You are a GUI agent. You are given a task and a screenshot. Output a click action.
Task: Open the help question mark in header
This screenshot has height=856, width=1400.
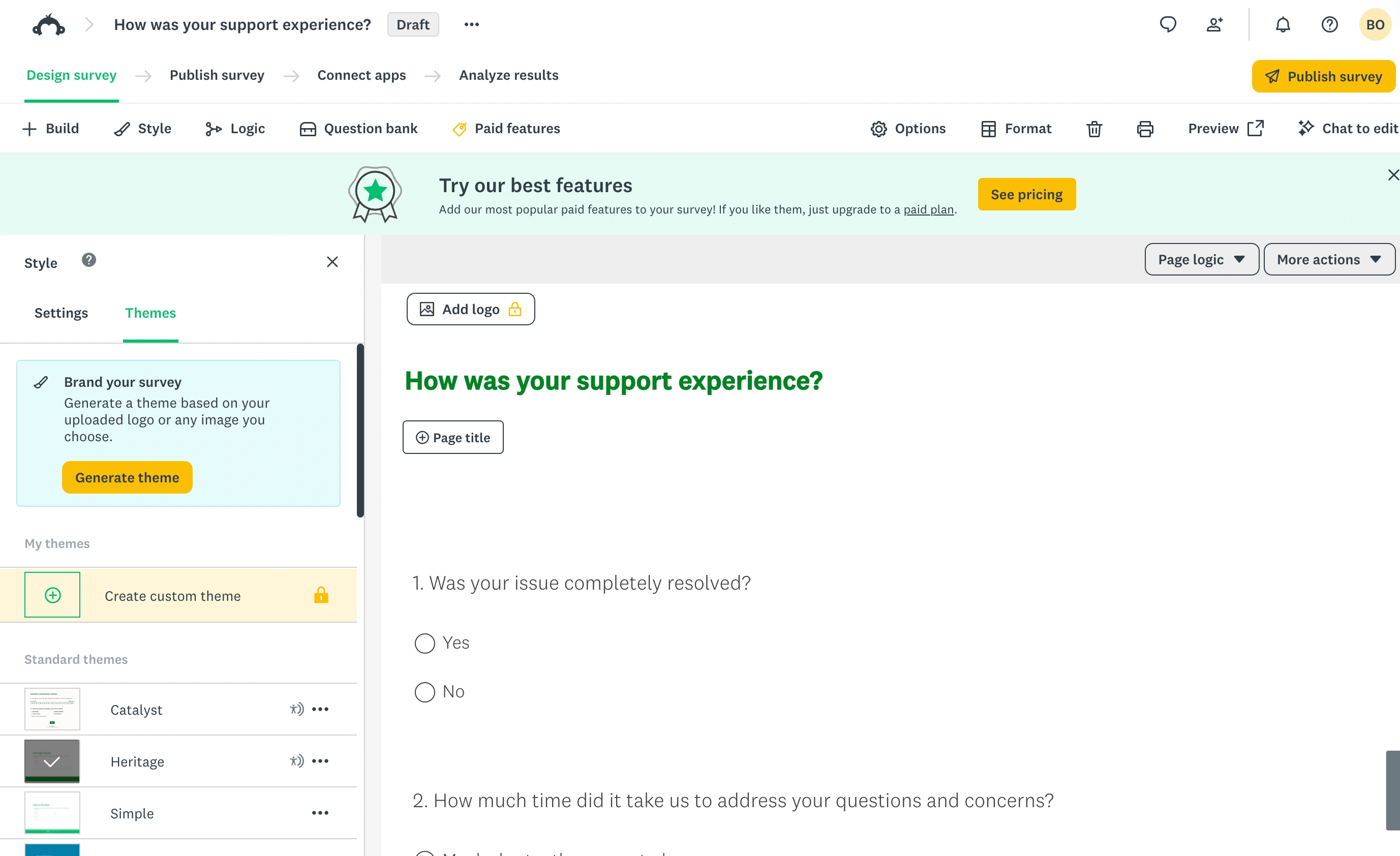1329,24
